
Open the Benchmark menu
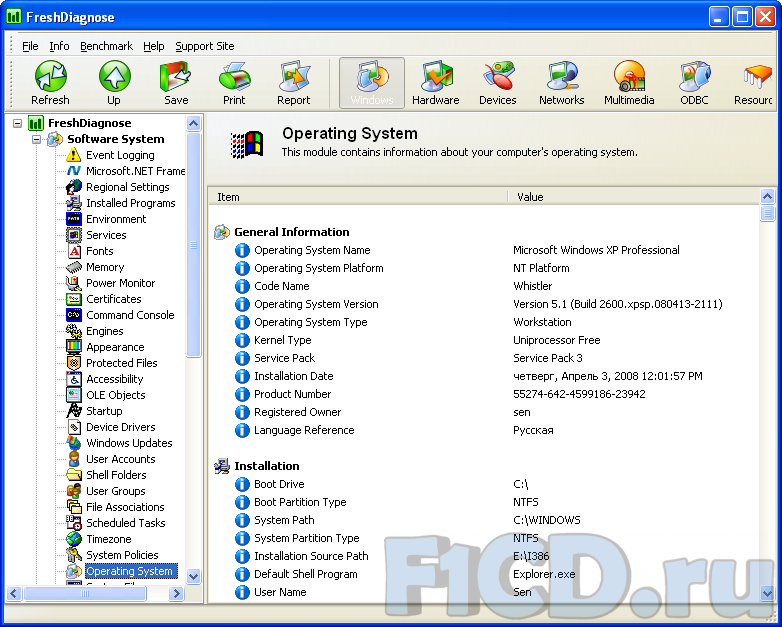click(106, 46)
